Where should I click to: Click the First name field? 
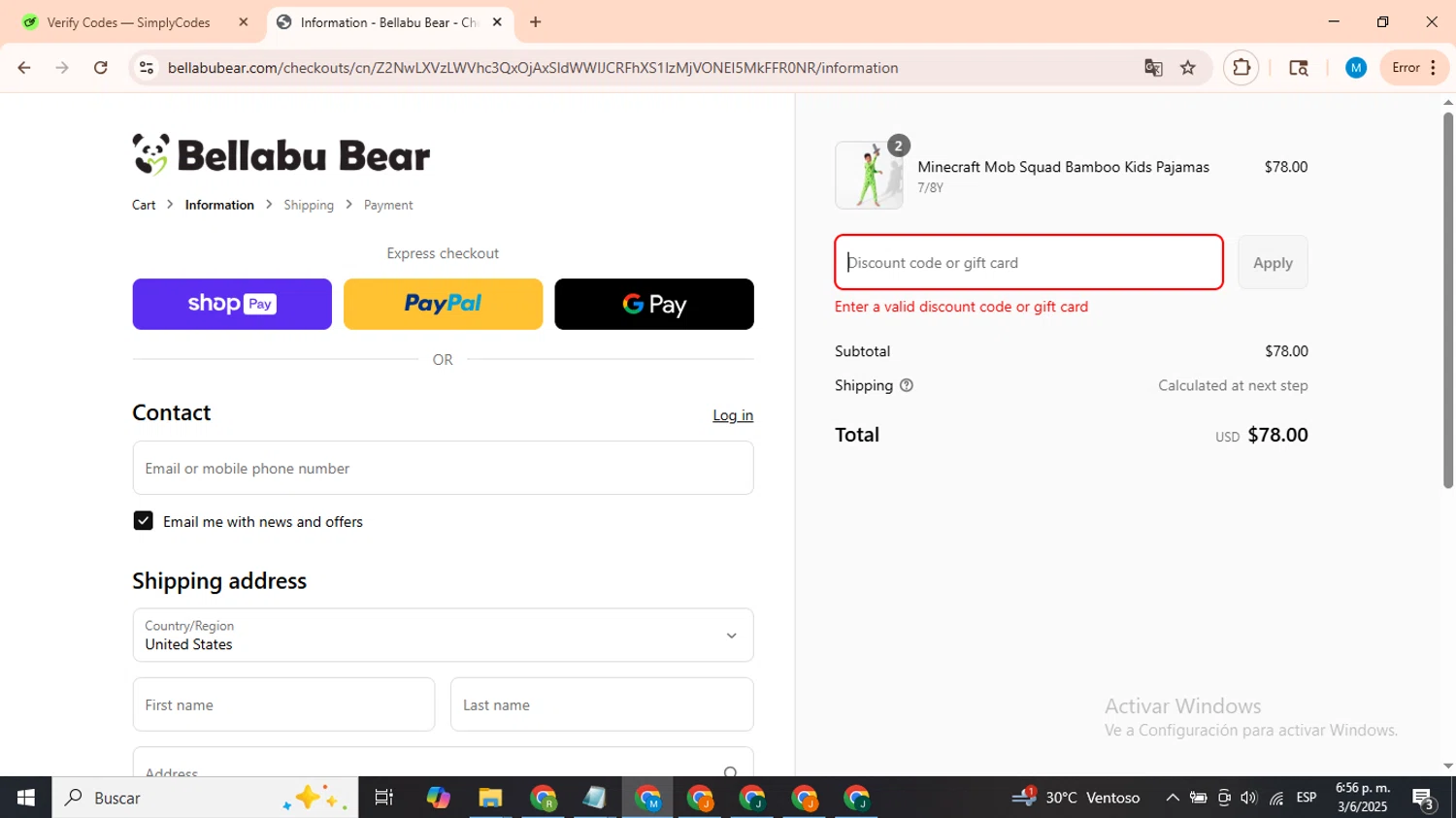tap(283, 704)
